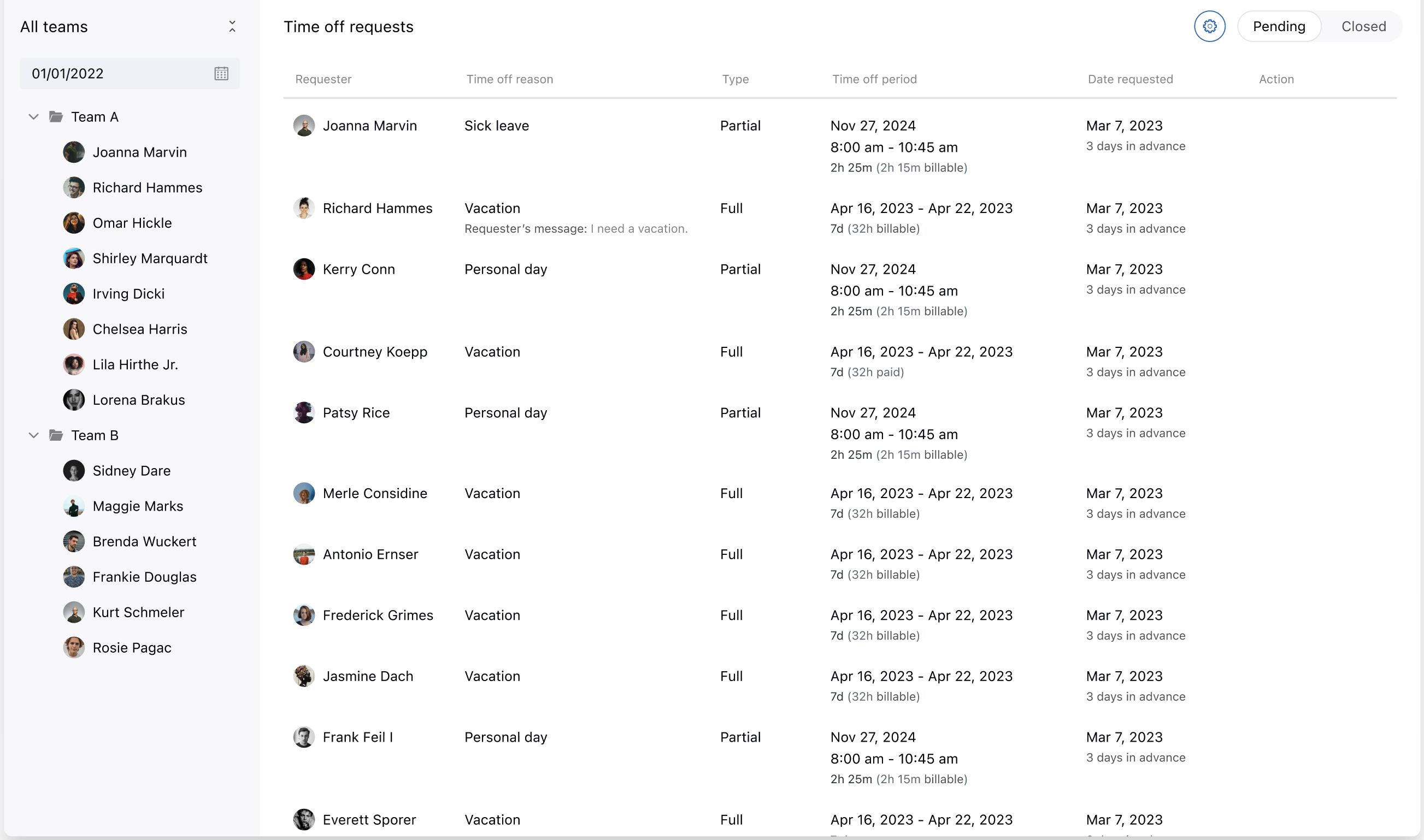This screenshot has width=1424, height=840.
Task: Switch to Closed requests
Action: pos(1363,27)
